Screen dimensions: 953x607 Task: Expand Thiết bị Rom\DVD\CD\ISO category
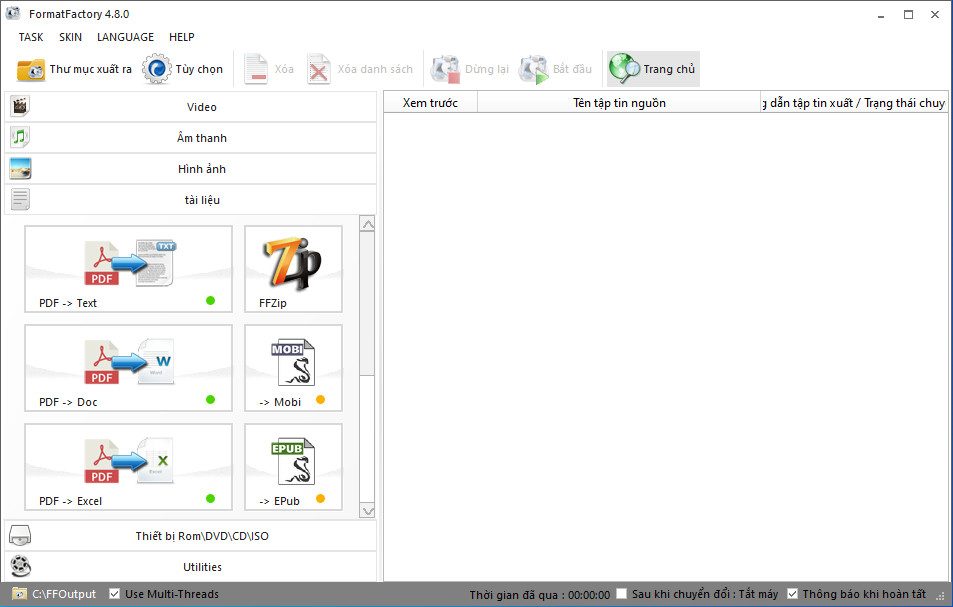click(x=190, y=536)
